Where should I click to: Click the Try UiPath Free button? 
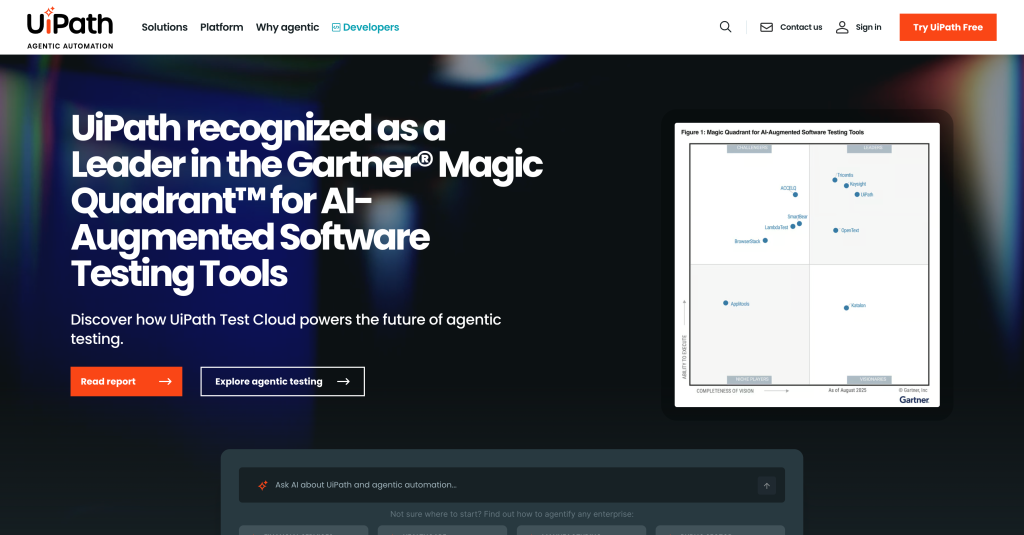(948, 27)
